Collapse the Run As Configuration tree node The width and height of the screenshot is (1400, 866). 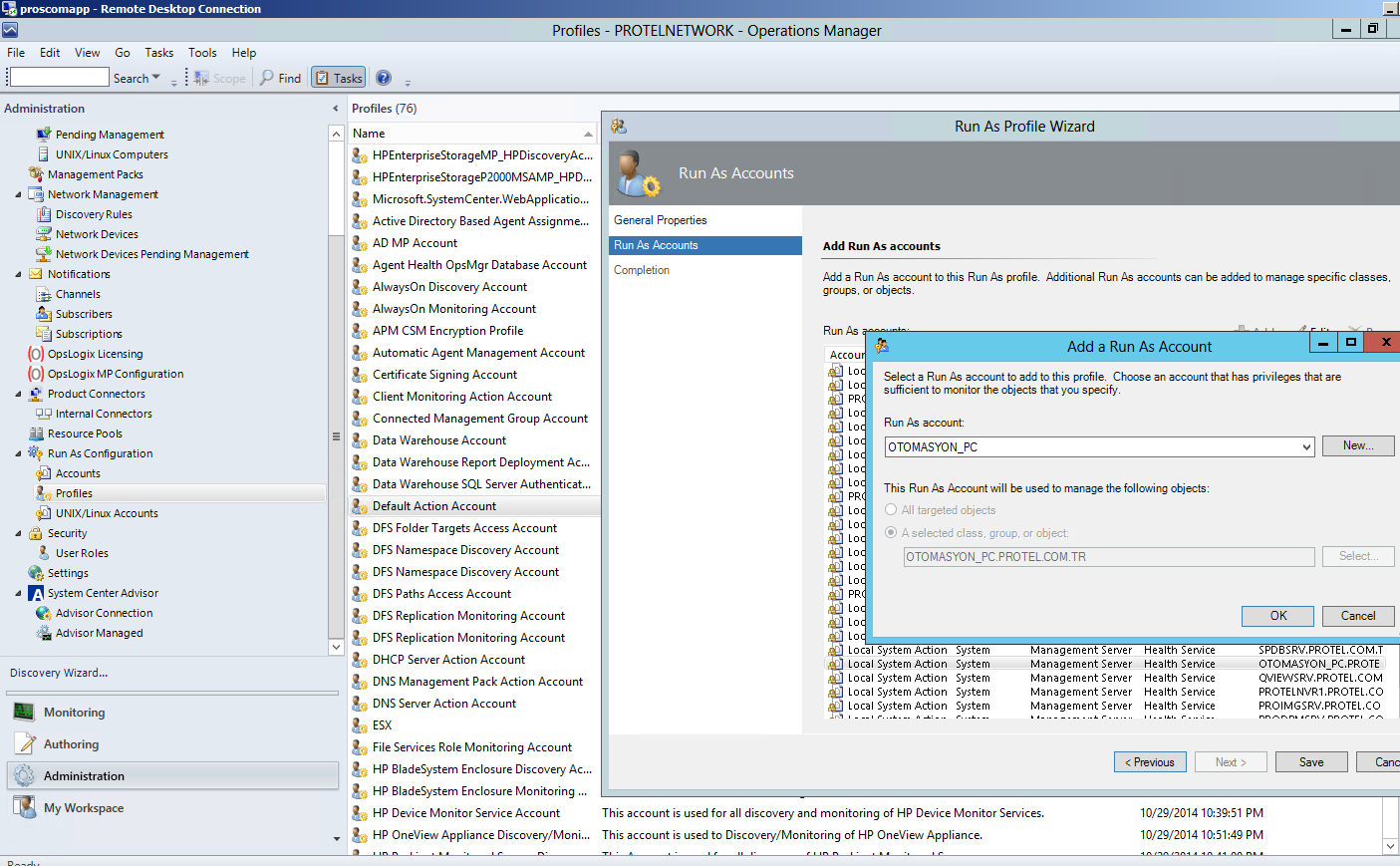point(18,454)
